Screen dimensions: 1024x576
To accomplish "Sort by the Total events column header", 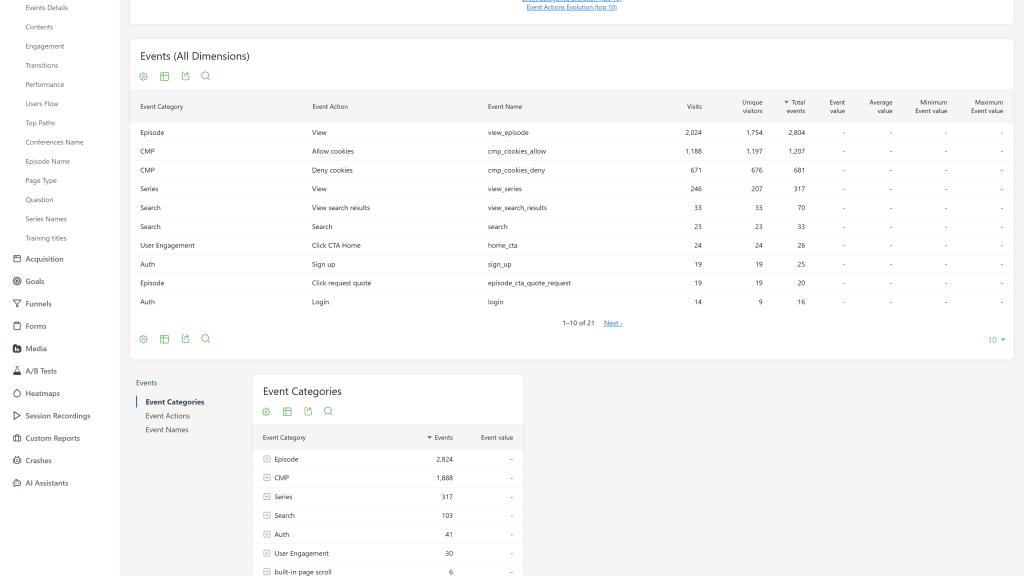I will click(795, 106).
